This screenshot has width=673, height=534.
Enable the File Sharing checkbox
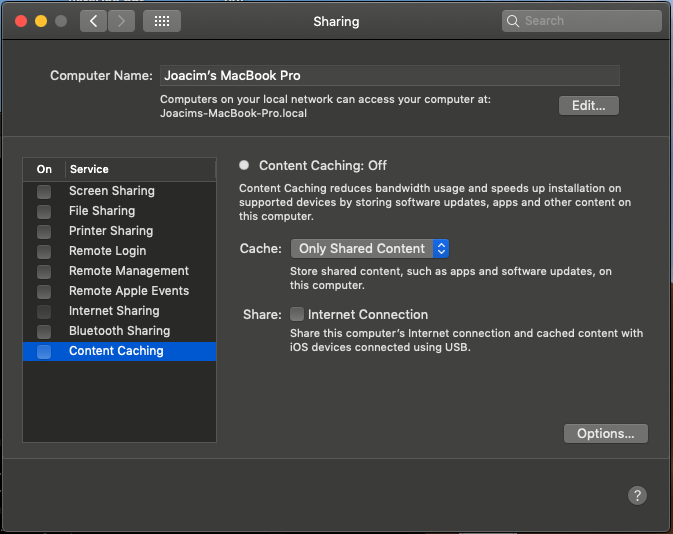pos(44,212)
